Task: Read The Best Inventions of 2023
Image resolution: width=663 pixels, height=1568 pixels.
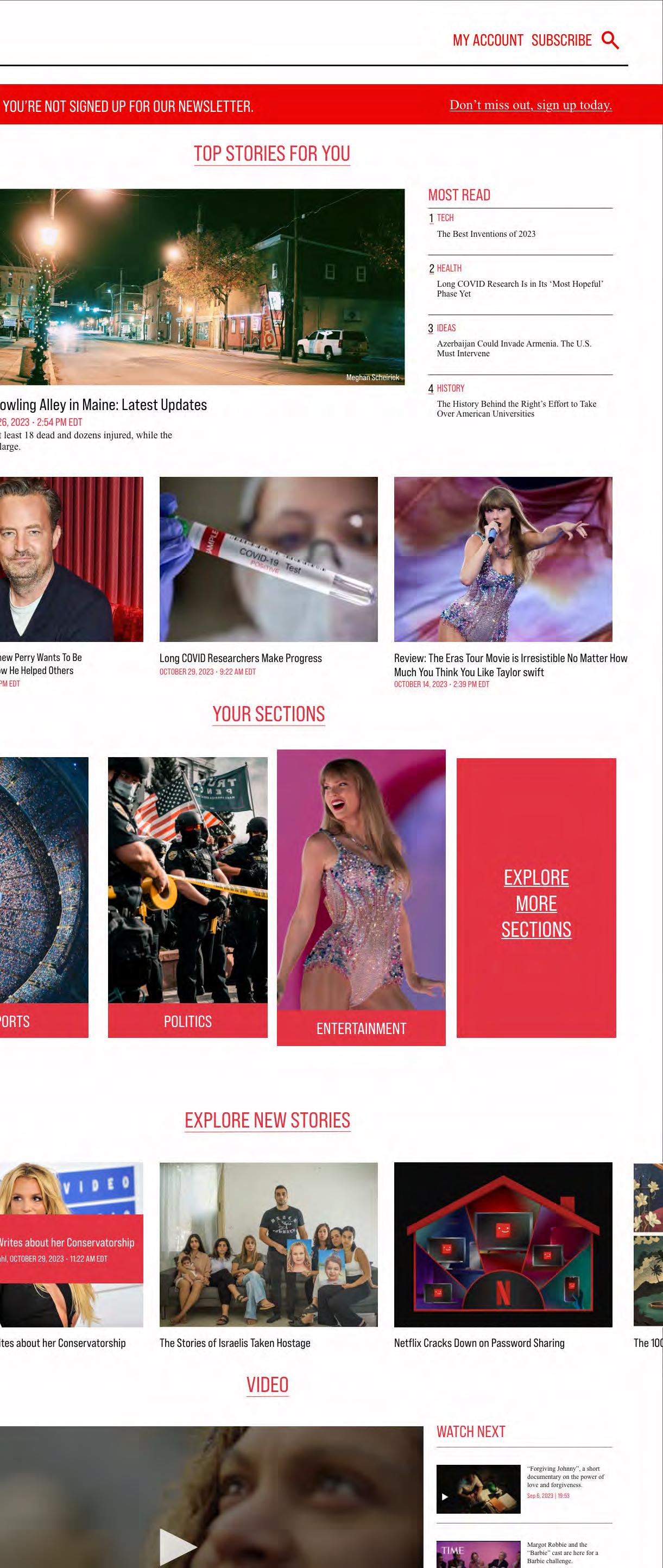Action: (x=486, y=234)
